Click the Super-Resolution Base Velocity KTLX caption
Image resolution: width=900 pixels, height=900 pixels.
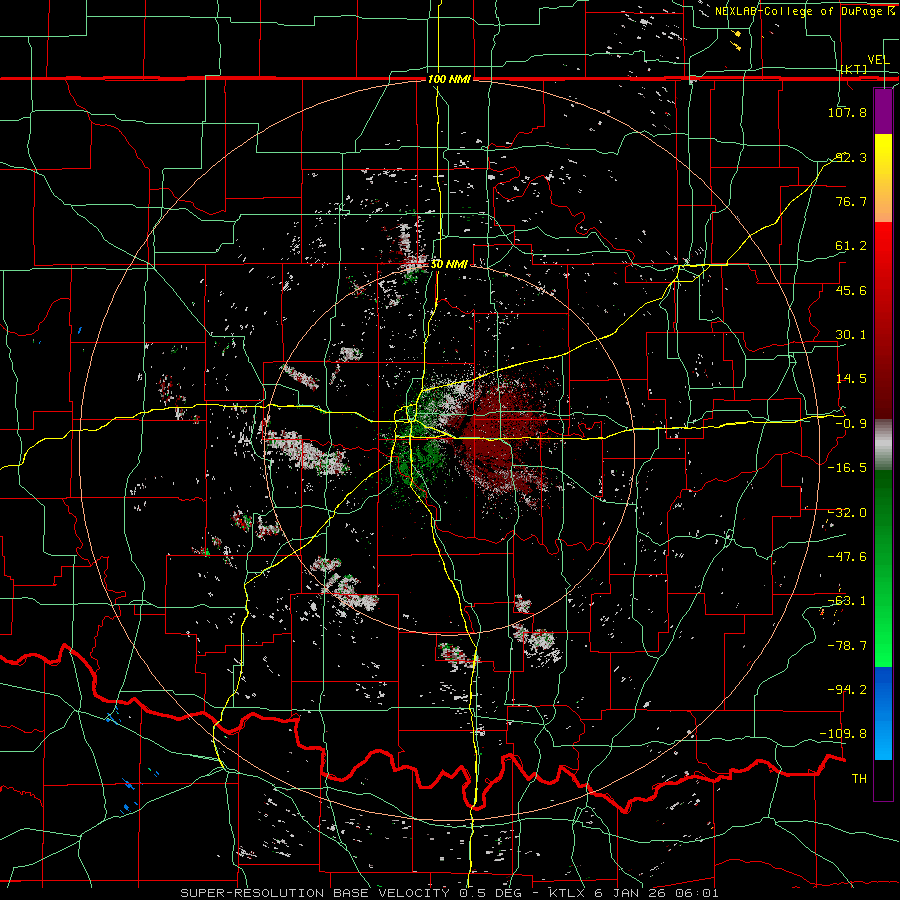[449, 893]
